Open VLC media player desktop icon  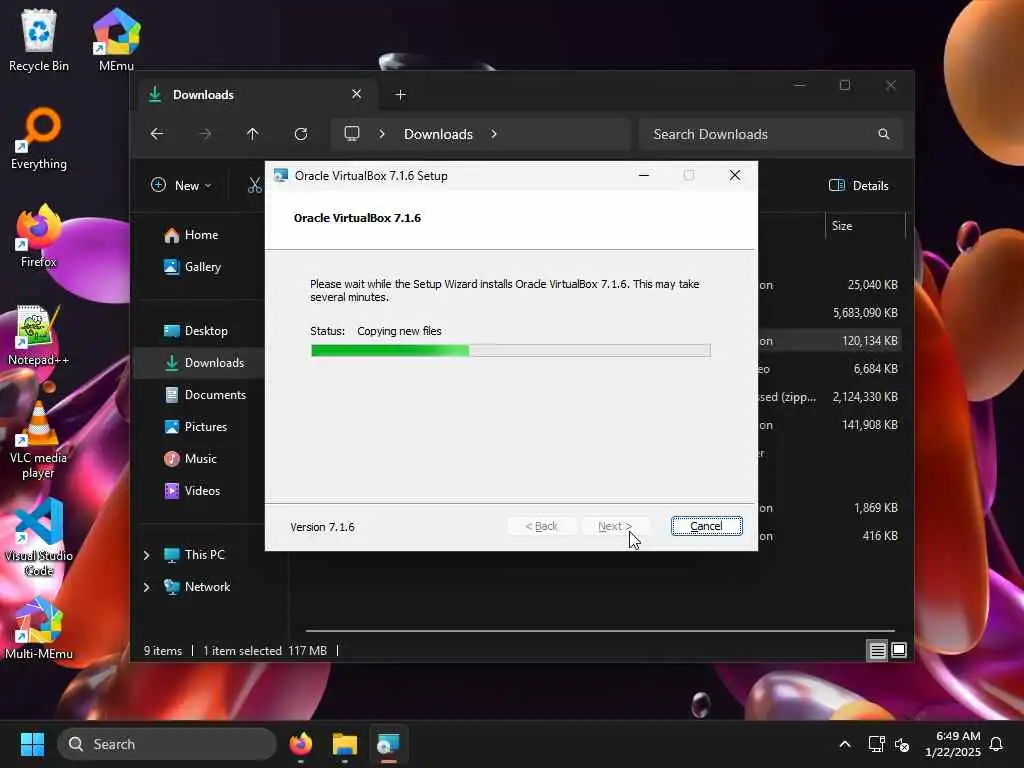pyautogui.click(x=39, y=441)
